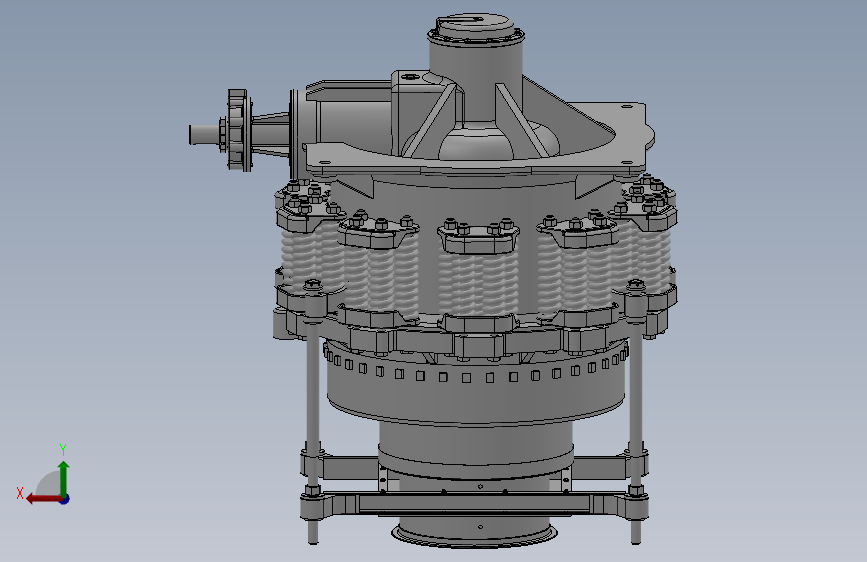
Task: Click the red X axis arrow of the triad
Action: (43, 499)
